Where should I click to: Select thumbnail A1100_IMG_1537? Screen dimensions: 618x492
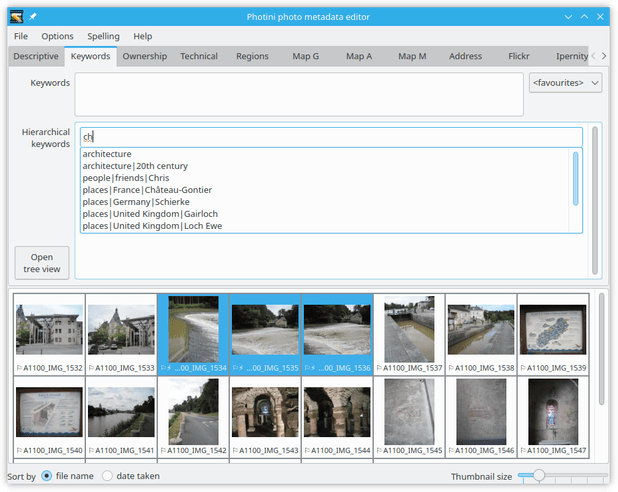click(409, 333)
